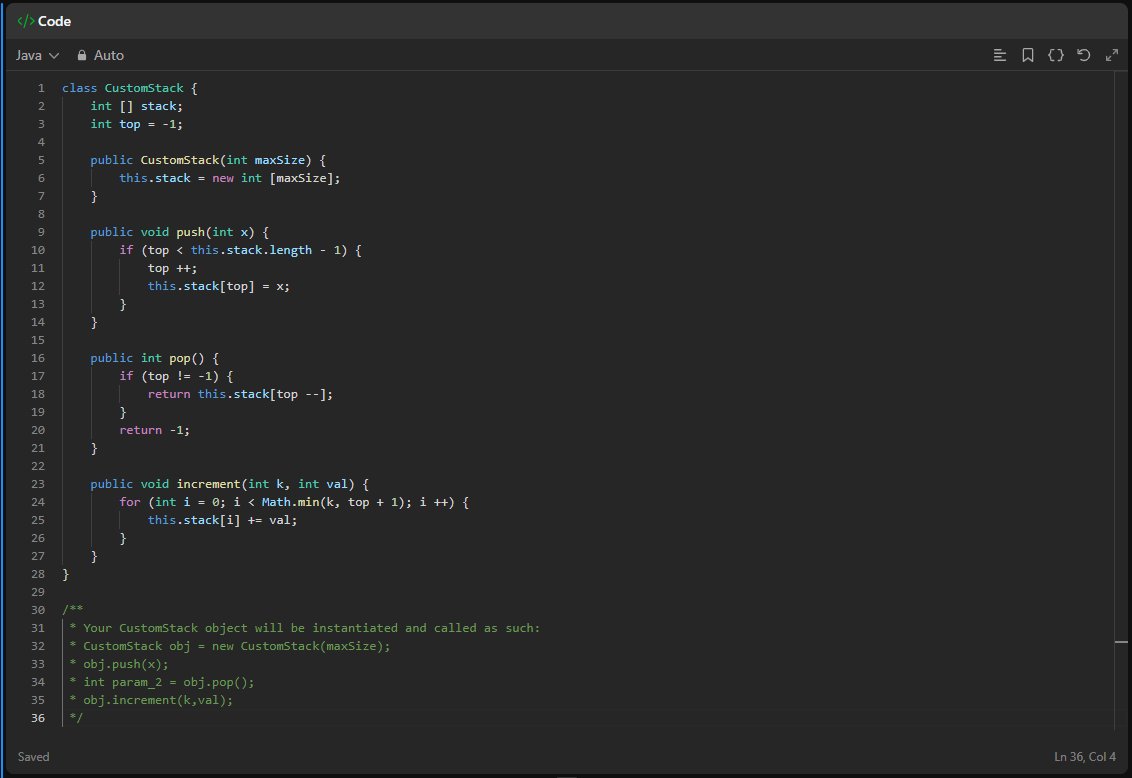This screenshot has width=1132, height=778.
Task: Click comment 'int param_2 = obj.pop();'
Action: pos(168,682)
